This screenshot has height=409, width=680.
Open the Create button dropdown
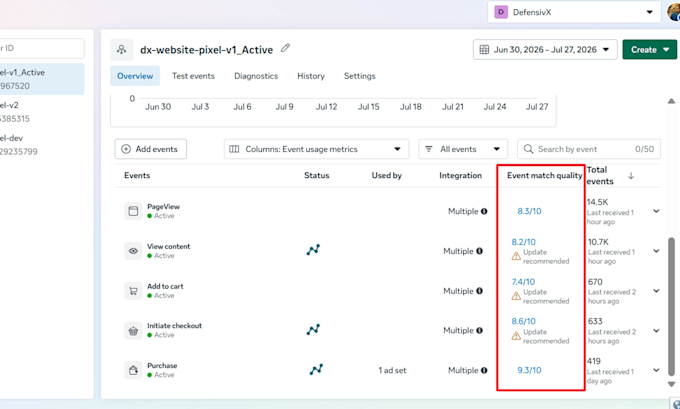pyautogui.click(x=649, y=49)
